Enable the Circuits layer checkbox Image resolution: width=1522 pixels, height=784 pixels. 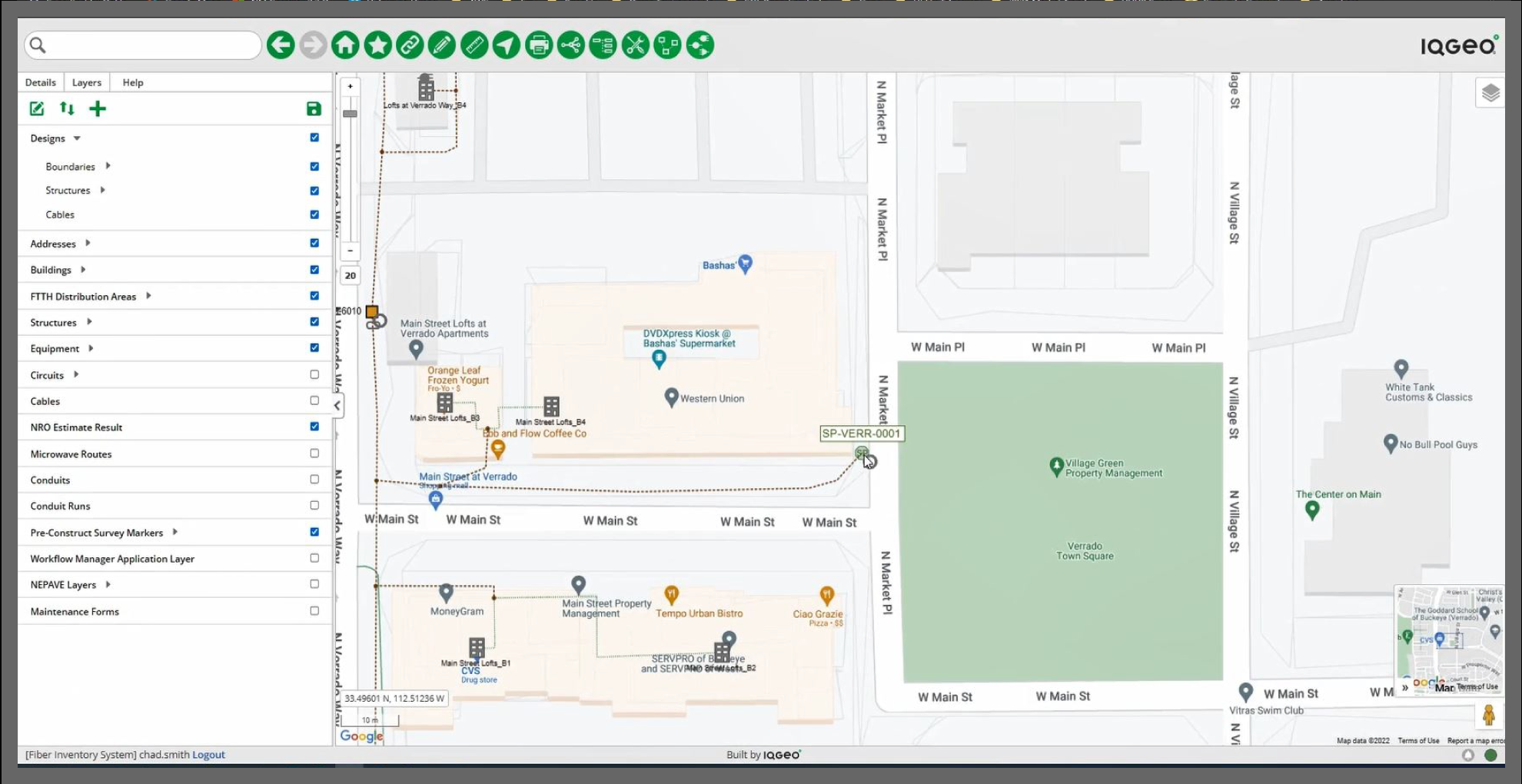(x=314, y=374)
